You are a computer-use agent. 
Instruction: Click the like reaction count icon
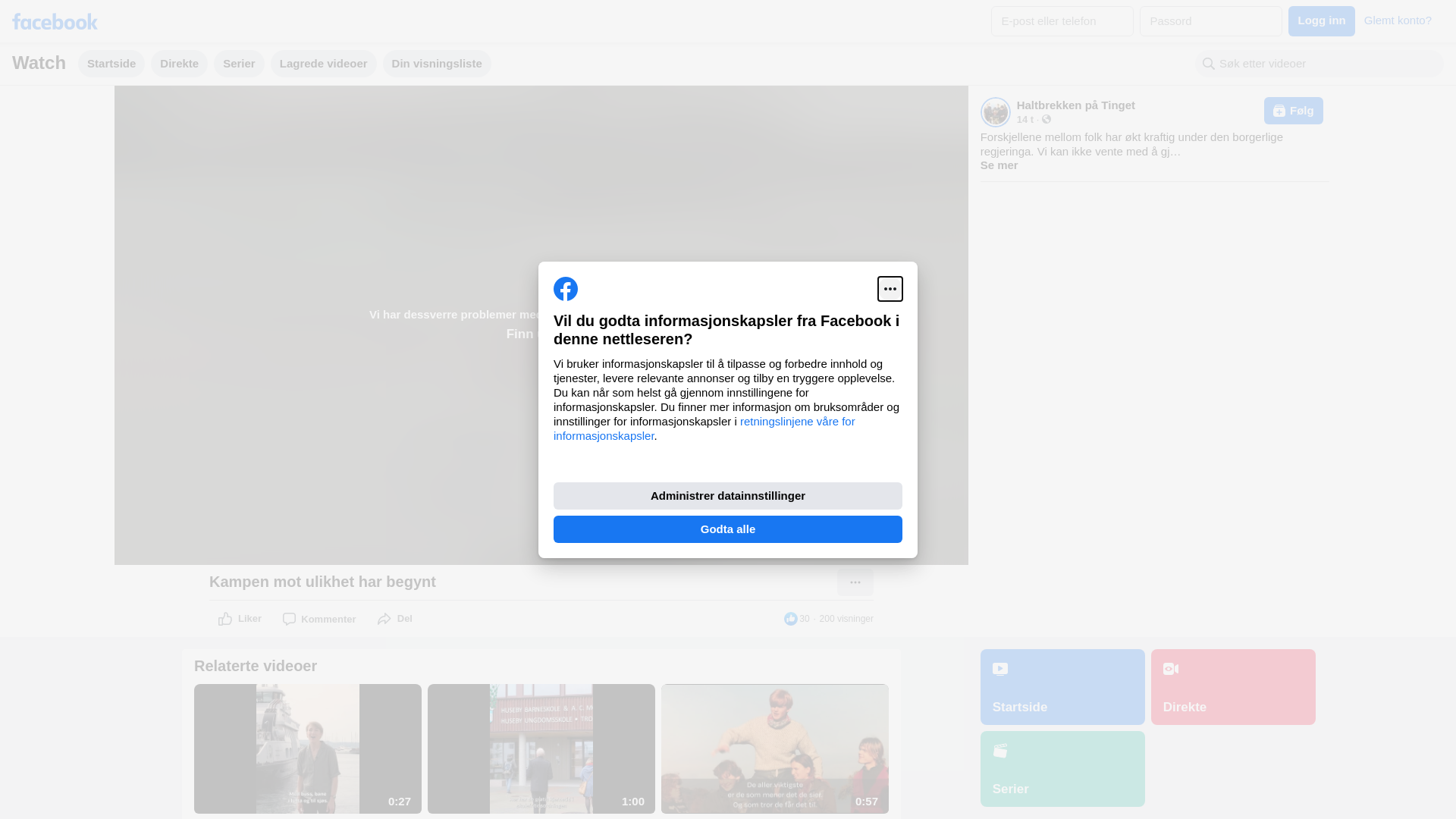click(790, 620)
